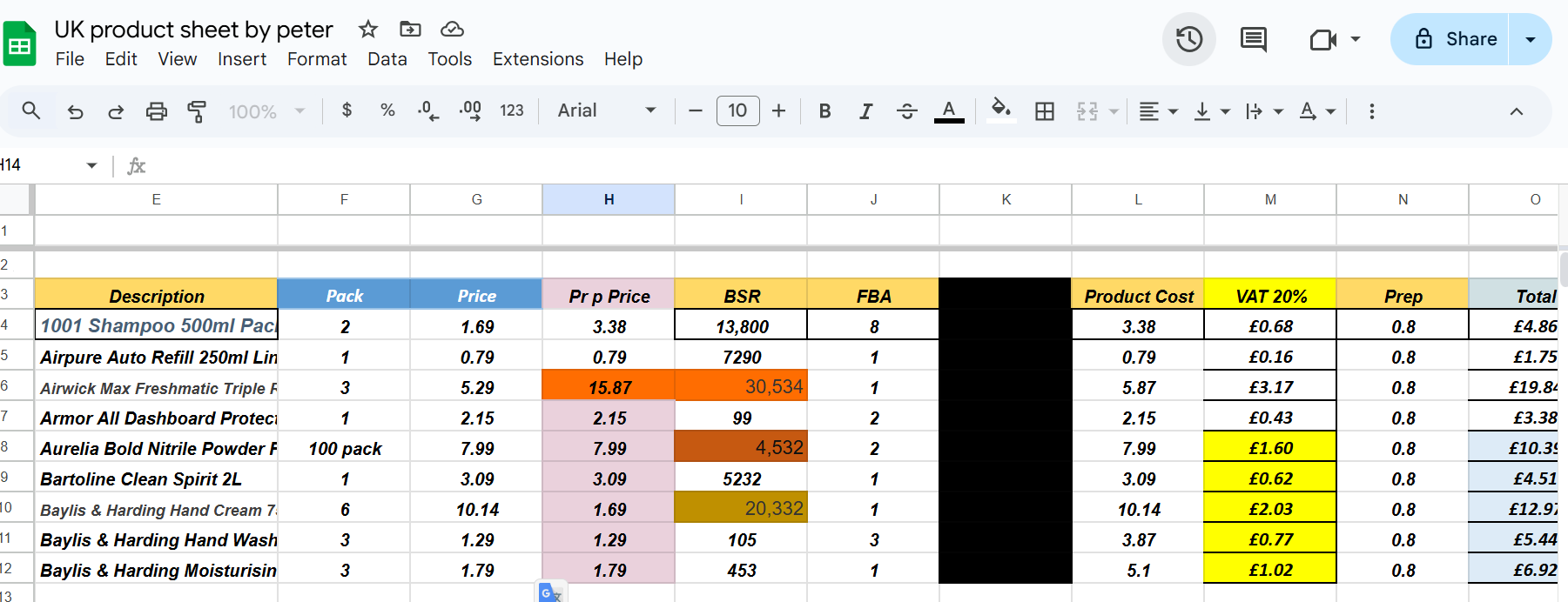This screenshot has height=602, width=1568.
Task: Toggle bold formatting
Action: [x=824, y=110]
